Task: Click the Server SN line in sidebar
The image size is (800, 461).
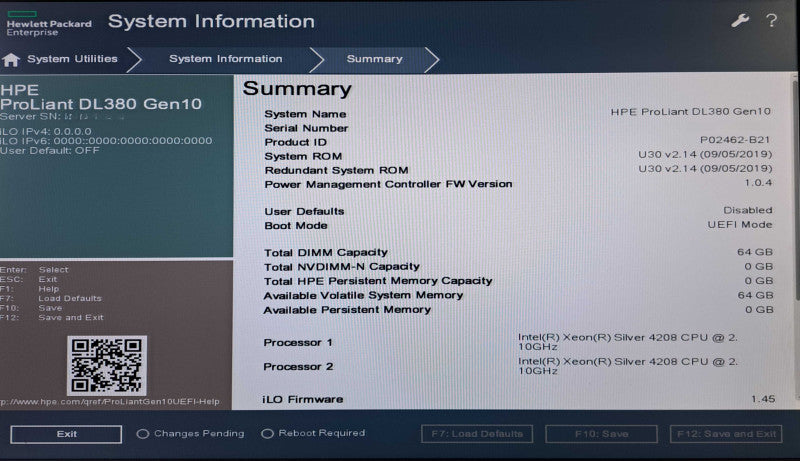Action: tap(62, 117)
